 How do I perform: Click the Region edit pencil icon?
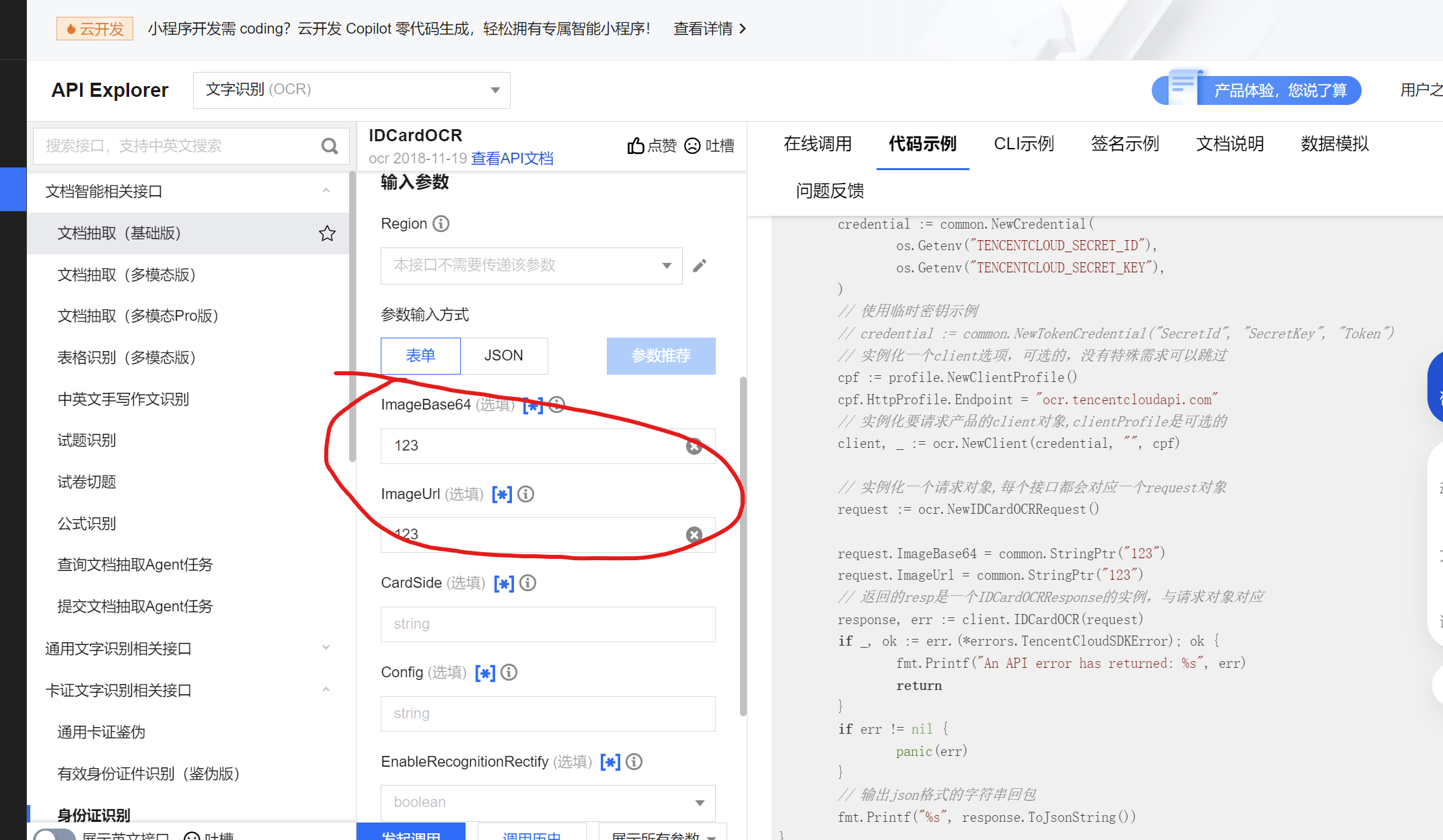[x=700, y=266]
